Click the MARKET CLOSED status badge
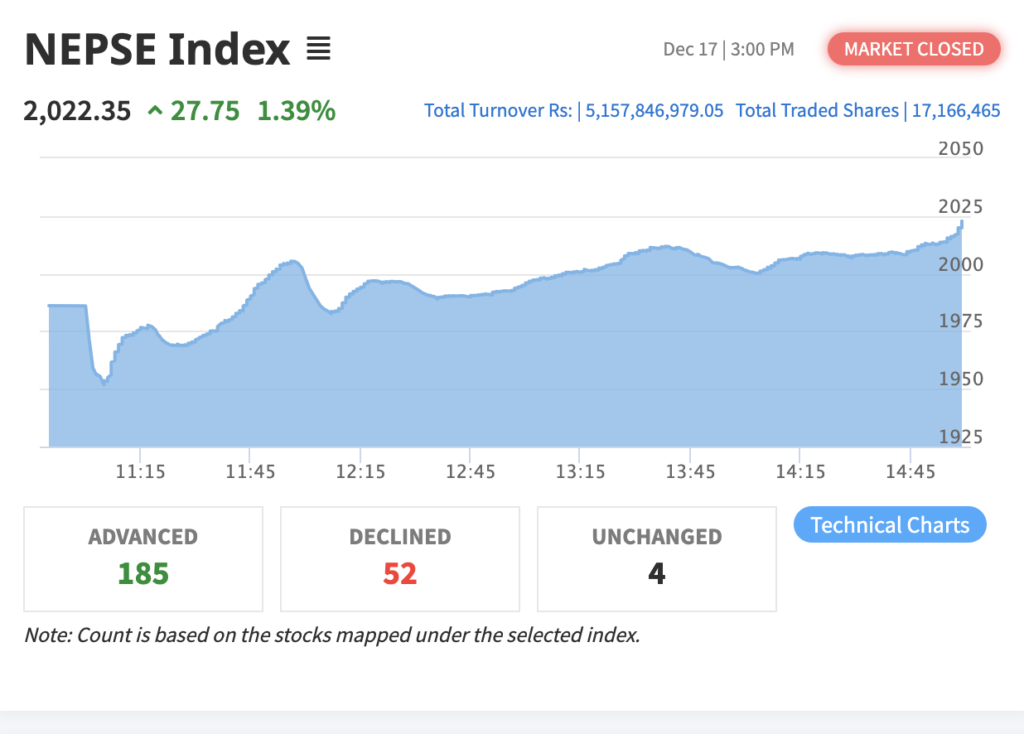Image resolution: width=1024 pixels, height=734 pixels. [x=914, y=49]
